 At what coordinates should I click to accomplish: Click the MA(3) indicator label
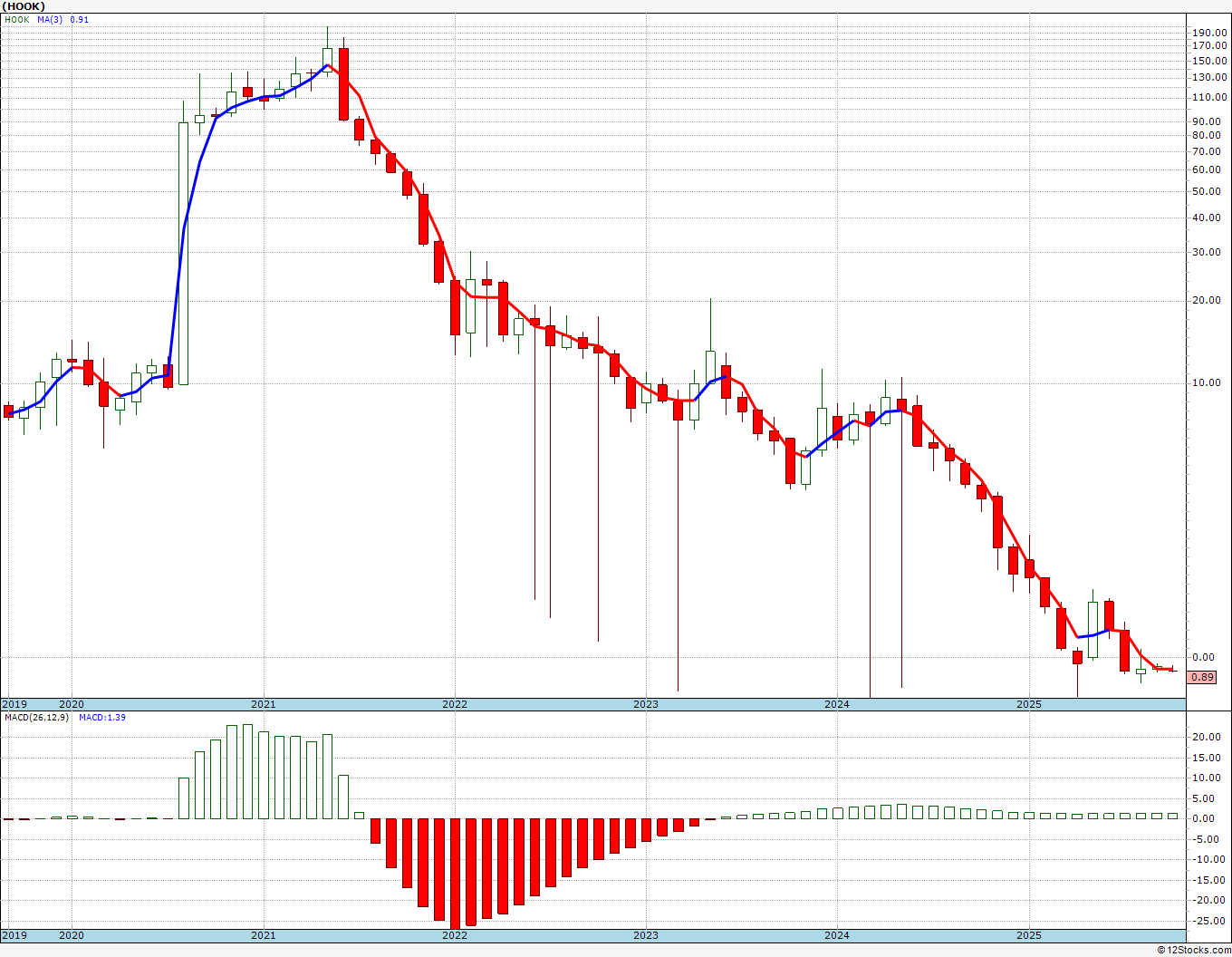[x=50, y=19]
